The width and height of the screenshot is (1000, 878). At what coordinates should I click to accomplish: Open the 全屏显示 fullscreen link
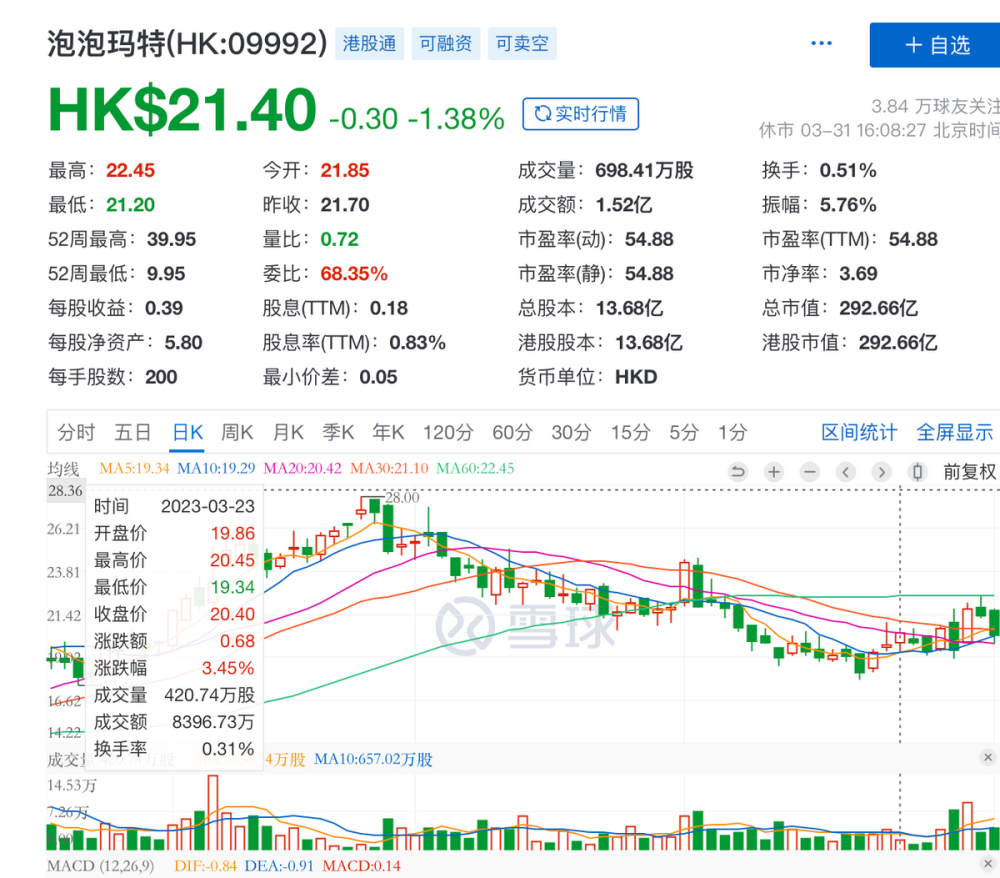click(x=955, y=432)
